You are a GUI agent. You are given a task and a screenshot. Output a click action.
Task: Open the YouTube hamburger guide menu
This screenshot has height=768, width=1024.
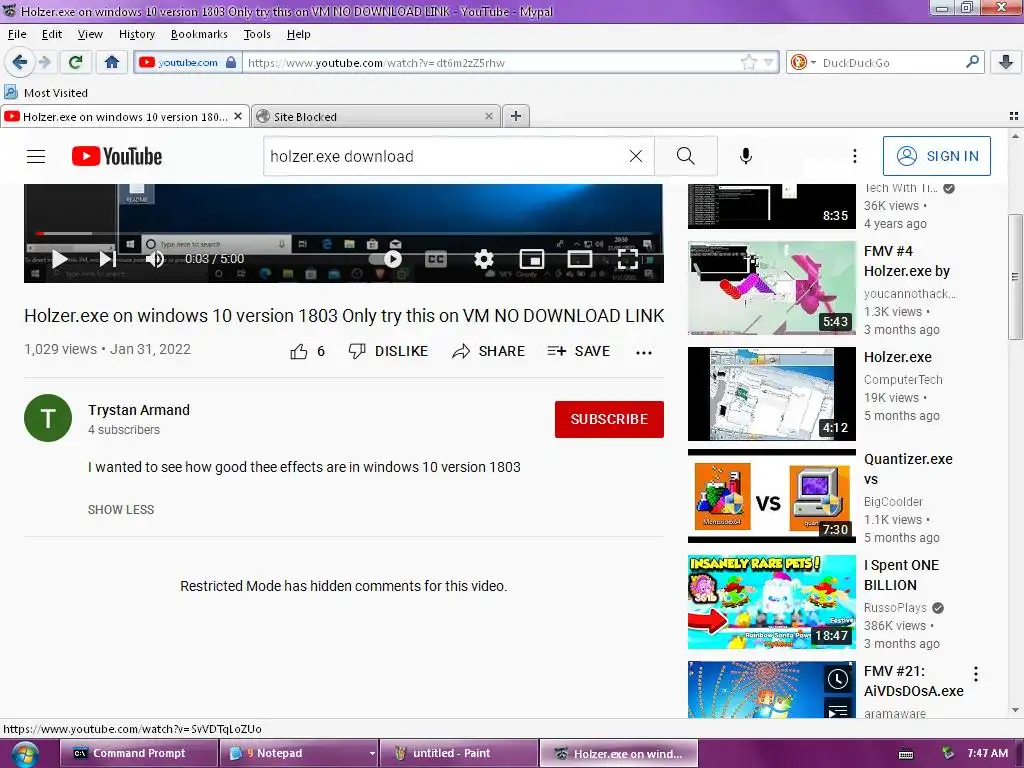[x=36, y=156]
